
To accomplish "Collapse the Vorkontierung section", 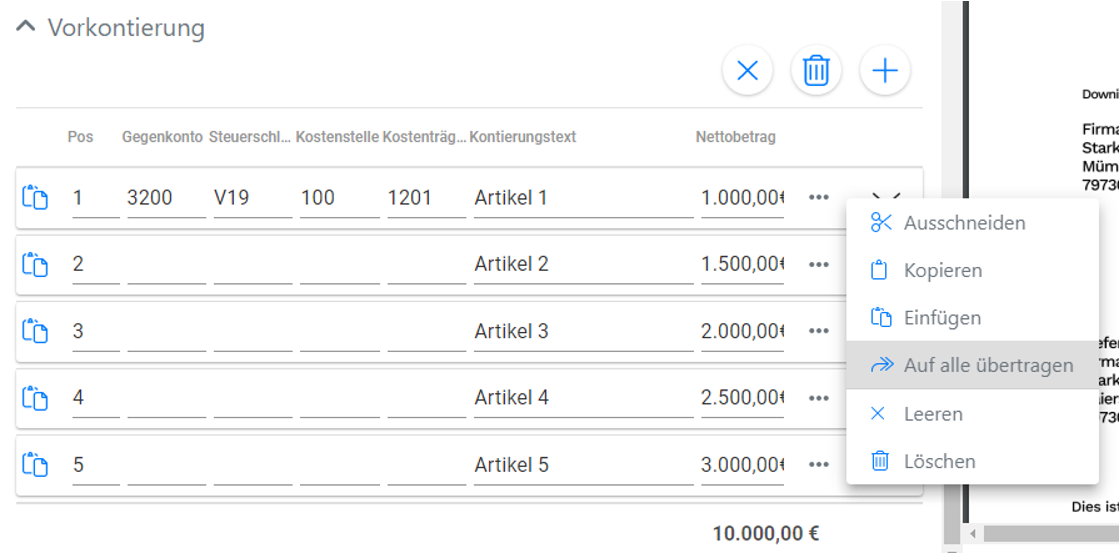I will (26, 28).
